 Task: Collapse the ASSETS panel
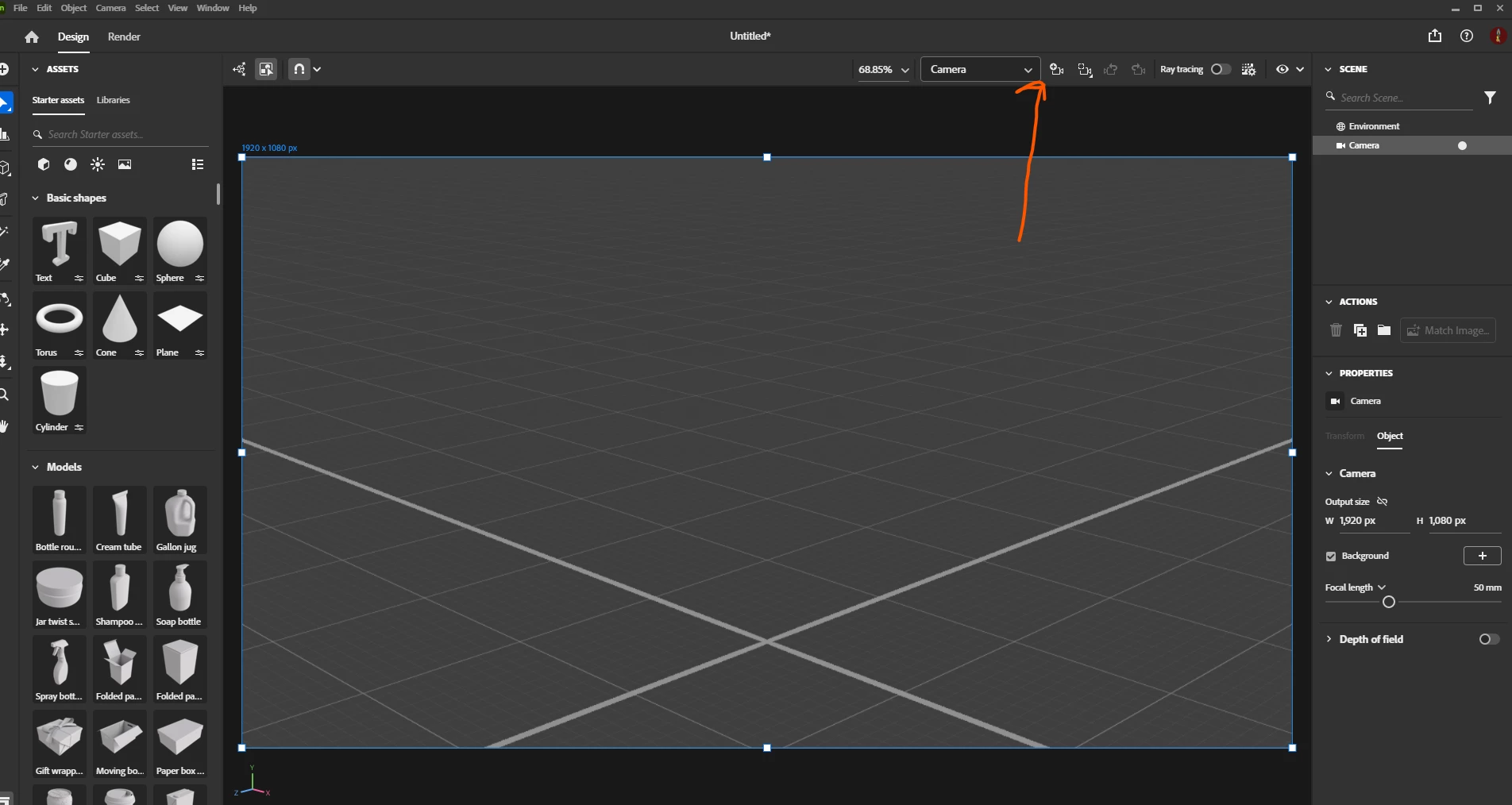click(35, 69)
